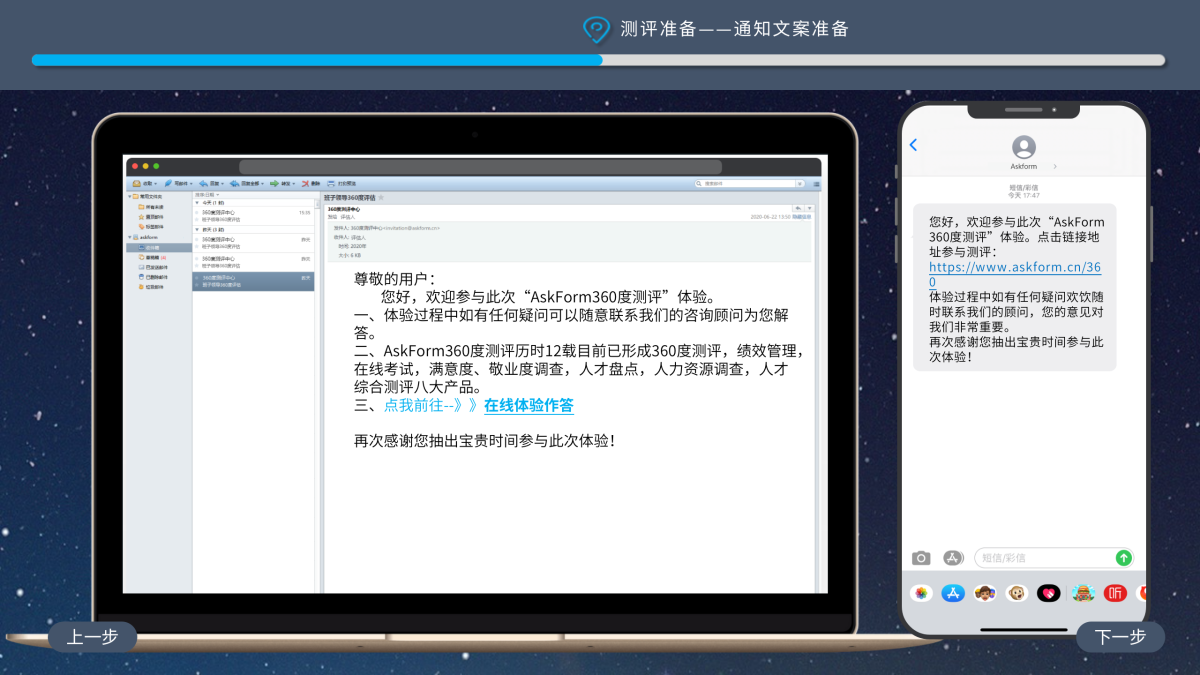Click the 上一步 previous step button
This screenshot has width=1200, height=675.
[x=92, y=636]
